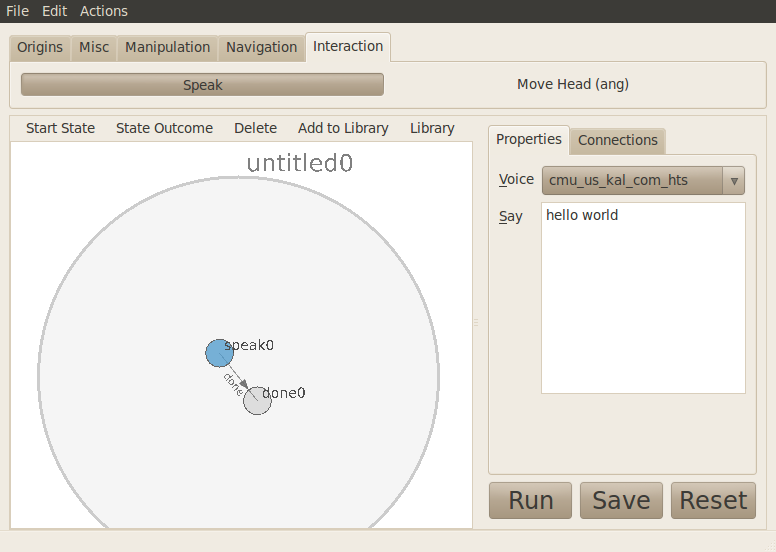Switch to the Misc tab
Image resolution: width=776 pixels, height=552 pixels.
coord(94,47)
